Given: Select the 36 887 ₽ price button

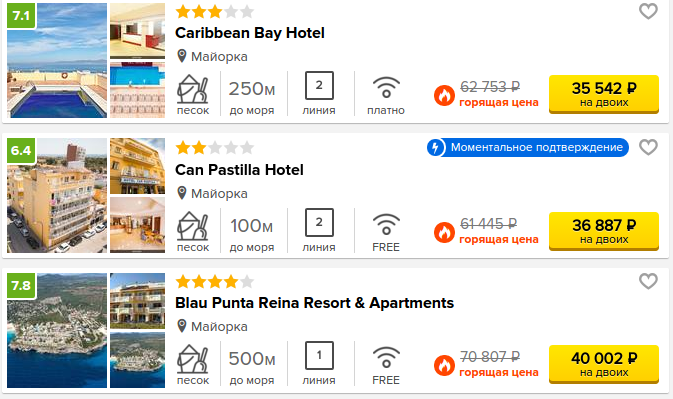Looking at the screenshot, I should pos(603,231).
